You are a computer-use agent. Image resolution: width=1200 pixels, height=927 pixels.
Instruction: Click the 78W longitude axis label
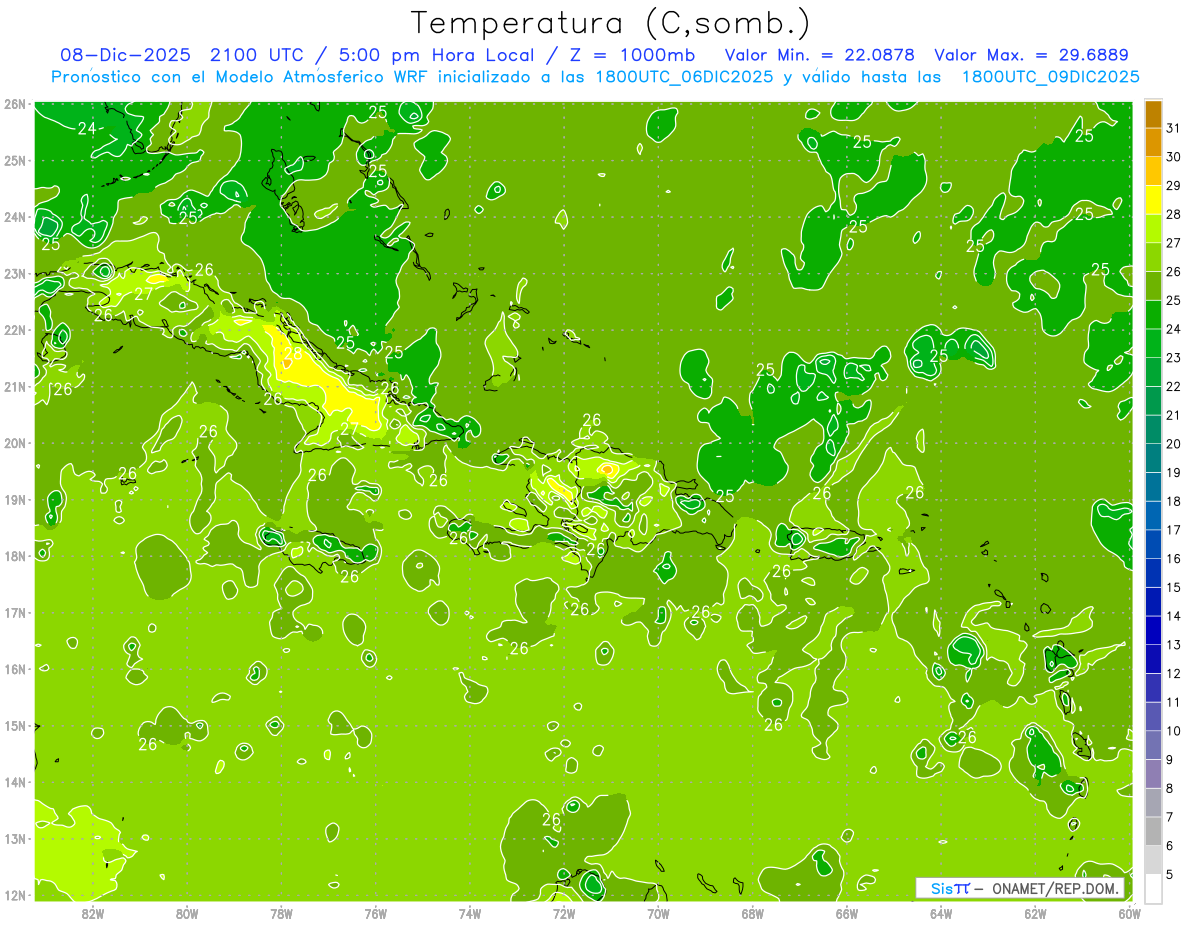coord(281,913)
